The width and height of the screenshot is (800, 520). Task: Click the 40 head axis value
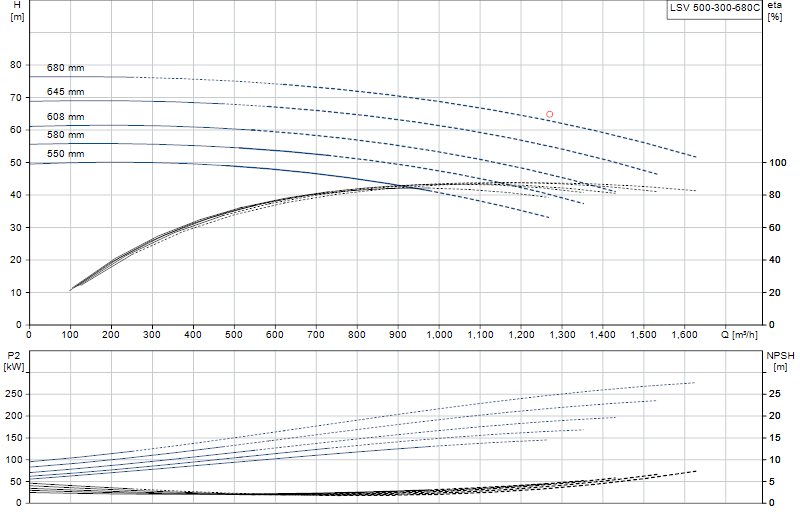[x=16, y=195]
